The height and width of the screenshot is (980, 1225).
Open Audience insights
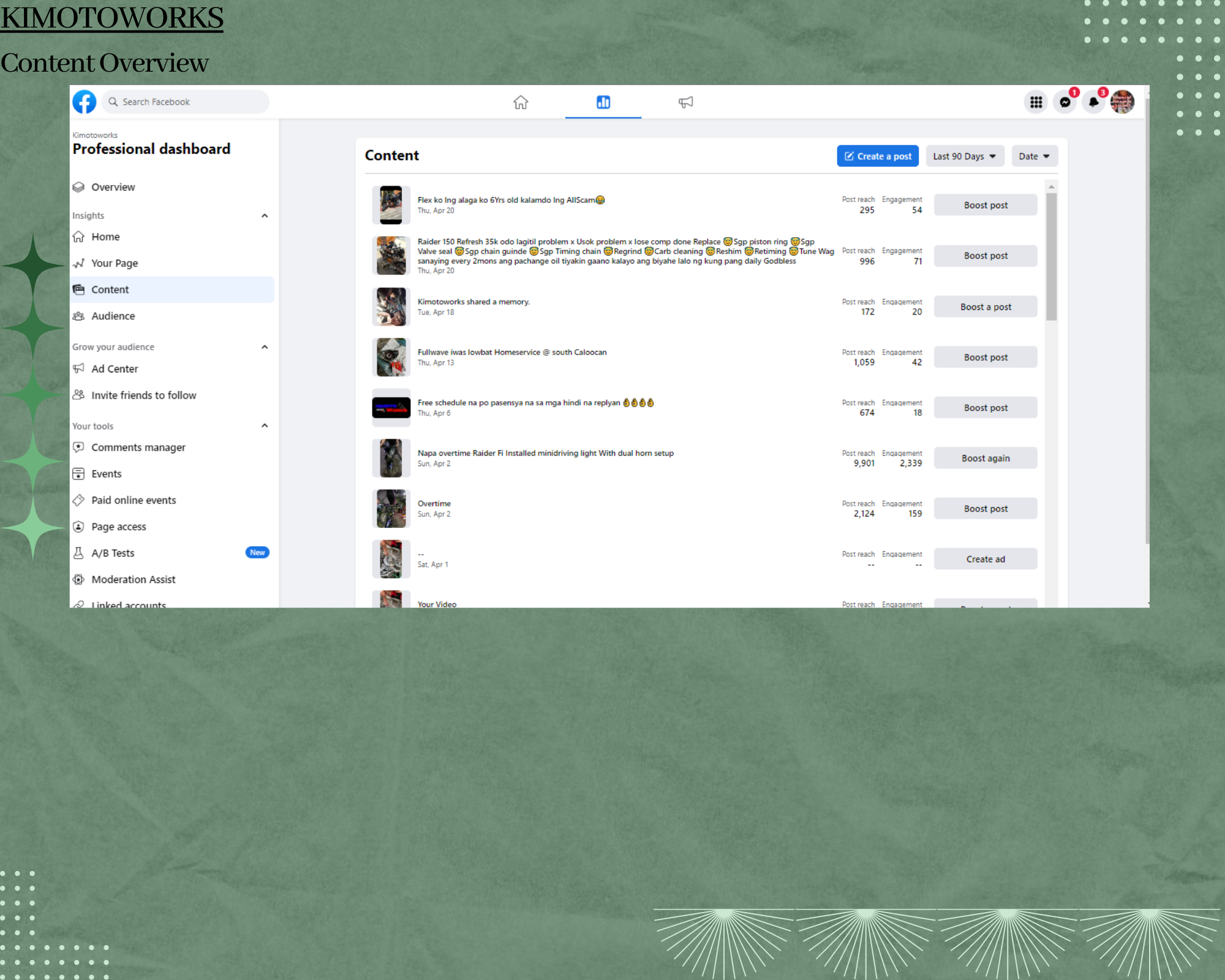(172, 316)
